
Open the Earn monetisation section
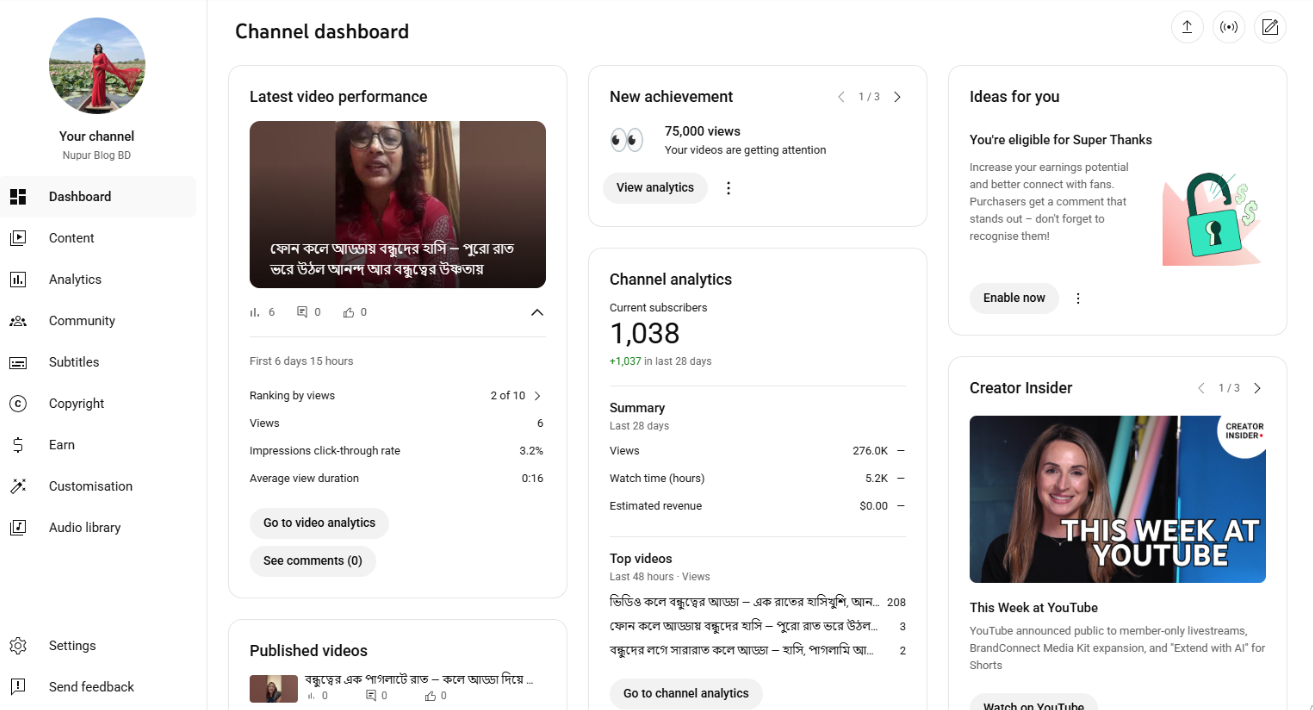point(61,444)
